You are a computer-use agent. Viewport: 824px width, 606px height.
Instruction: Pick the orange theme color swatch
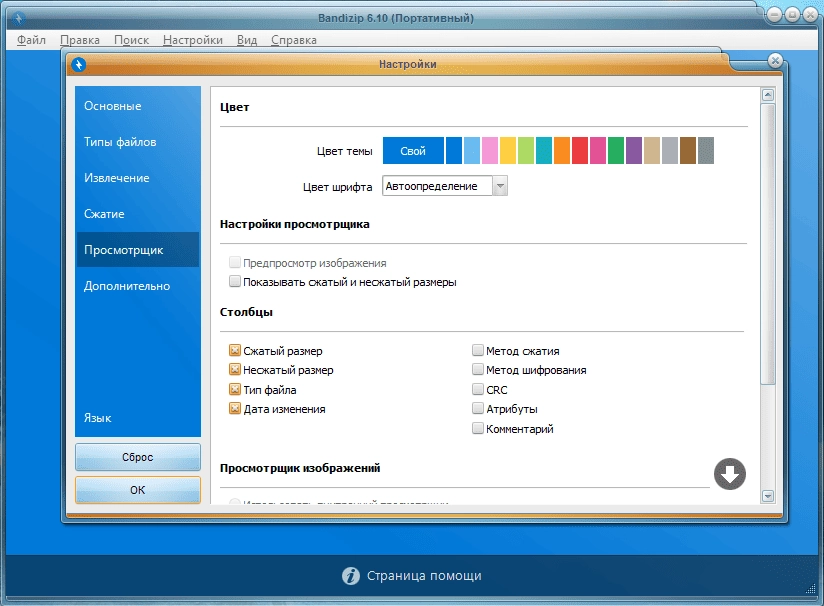(x=562, y=151)
